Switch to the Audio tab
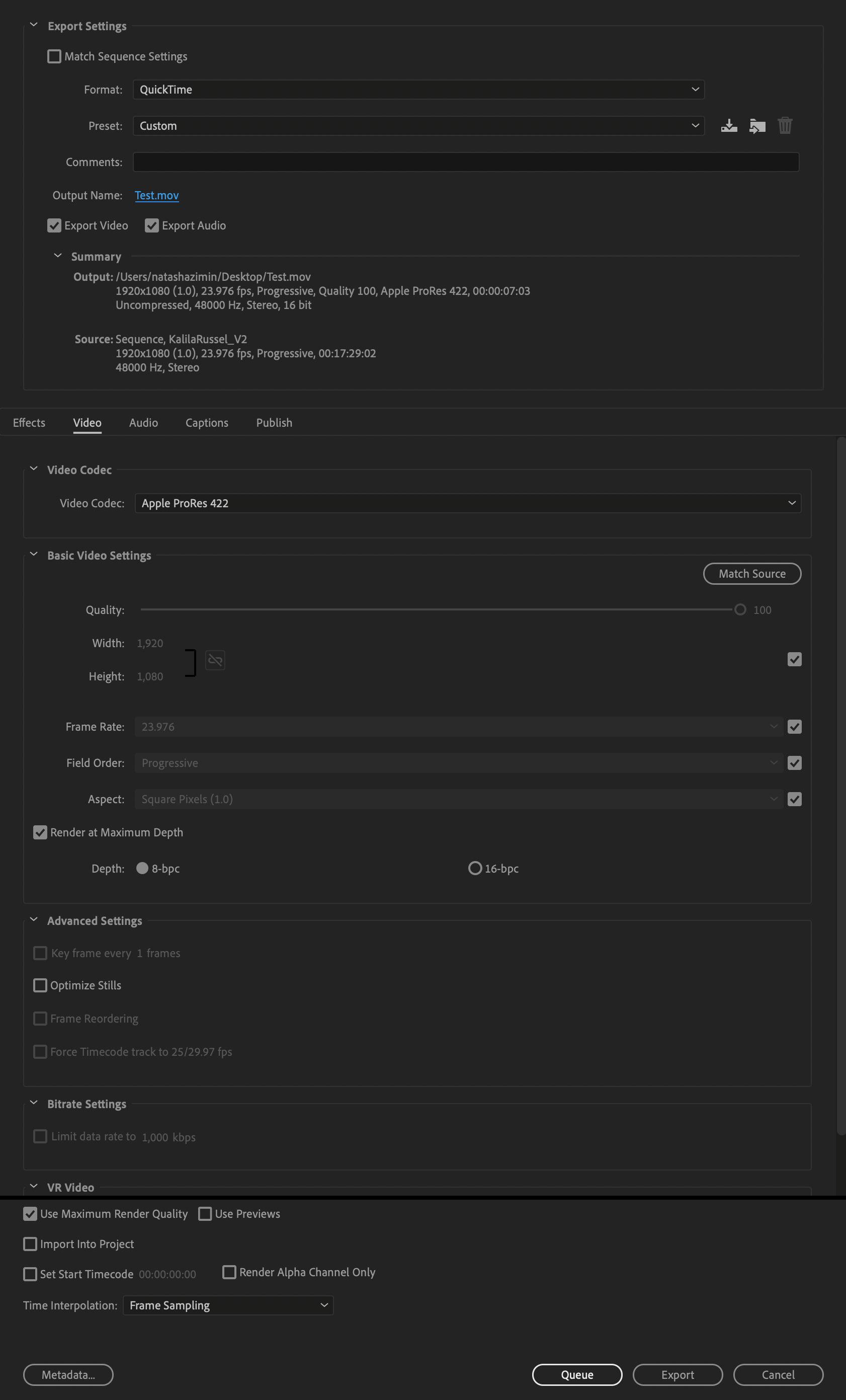The width and height of the screenshot is (846, 1400). (143, 423)
